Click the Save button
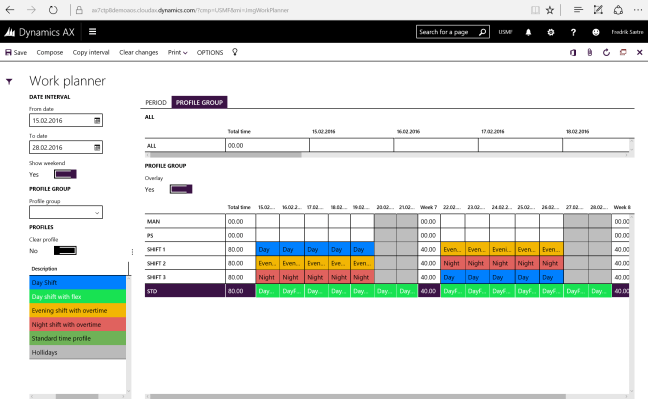This screenshot has width=648, height=399. [16, 53]
